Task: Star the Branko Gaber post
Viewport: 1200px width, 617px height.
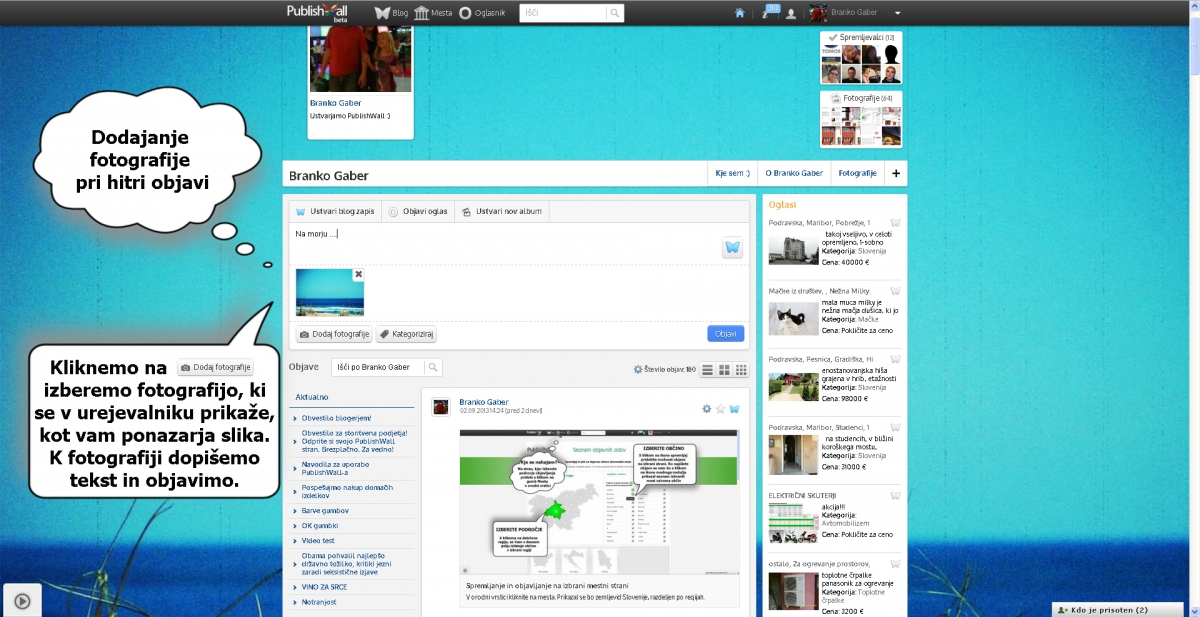Action: [720, 409]
